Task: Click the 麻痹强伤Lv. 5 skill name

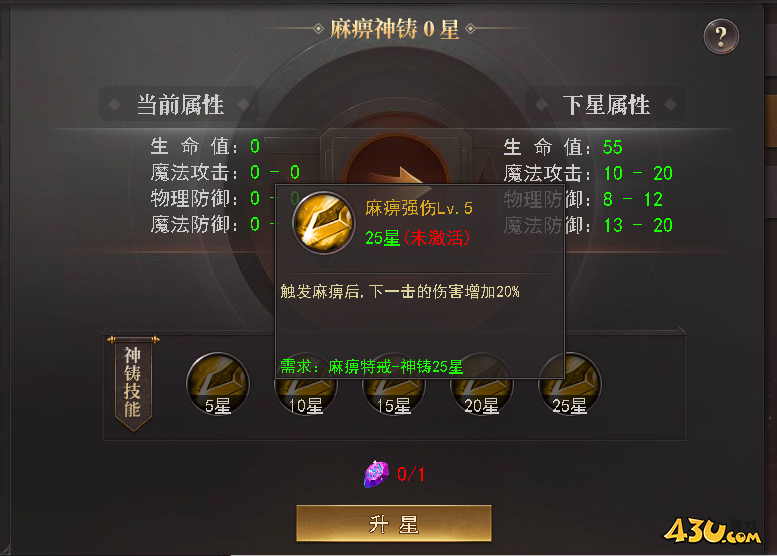Action: tap(419, 208)
